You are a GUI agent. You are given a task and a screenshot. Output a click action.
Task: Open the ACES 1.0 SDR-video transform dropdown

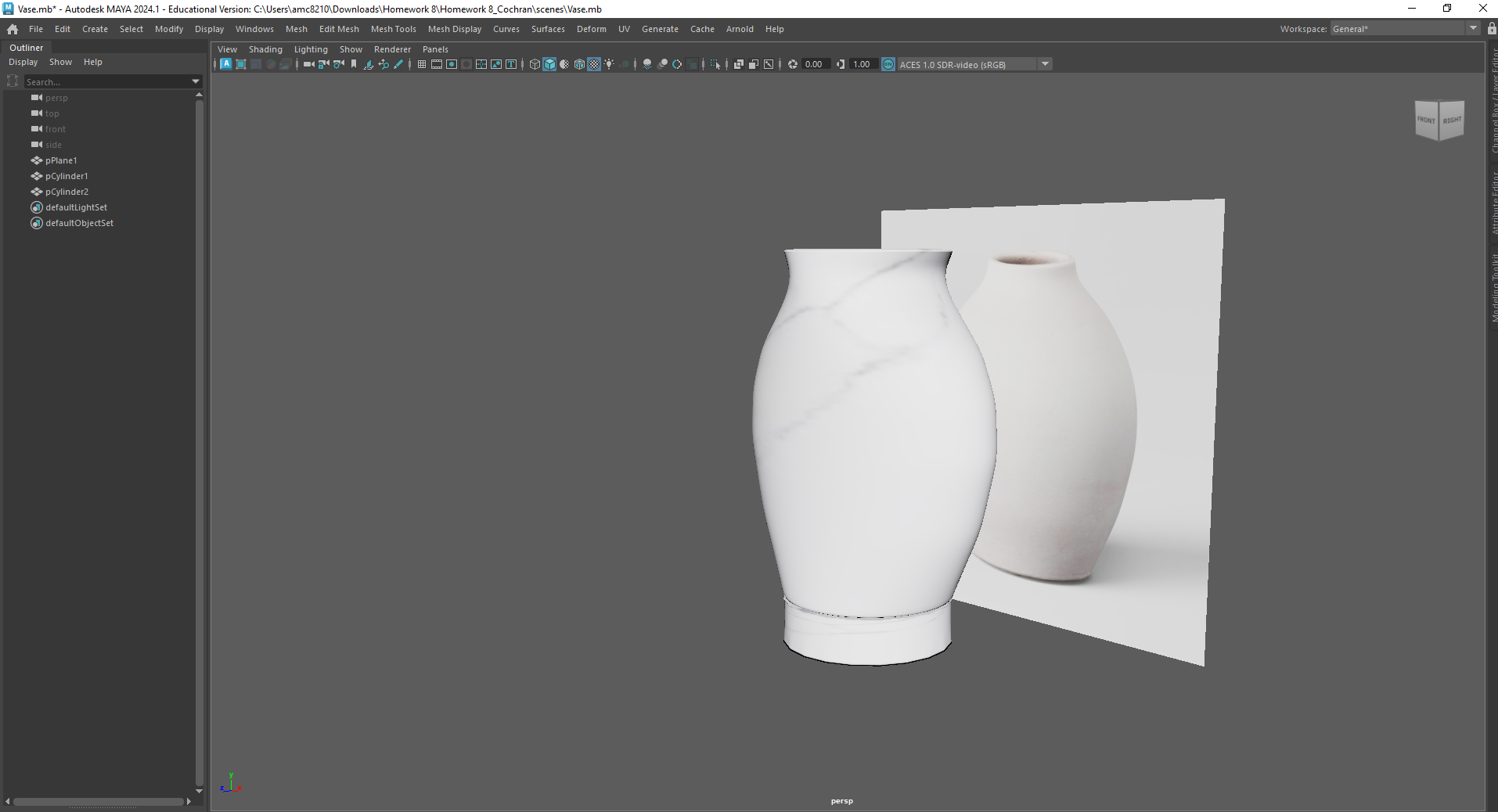pos(1046,64)
